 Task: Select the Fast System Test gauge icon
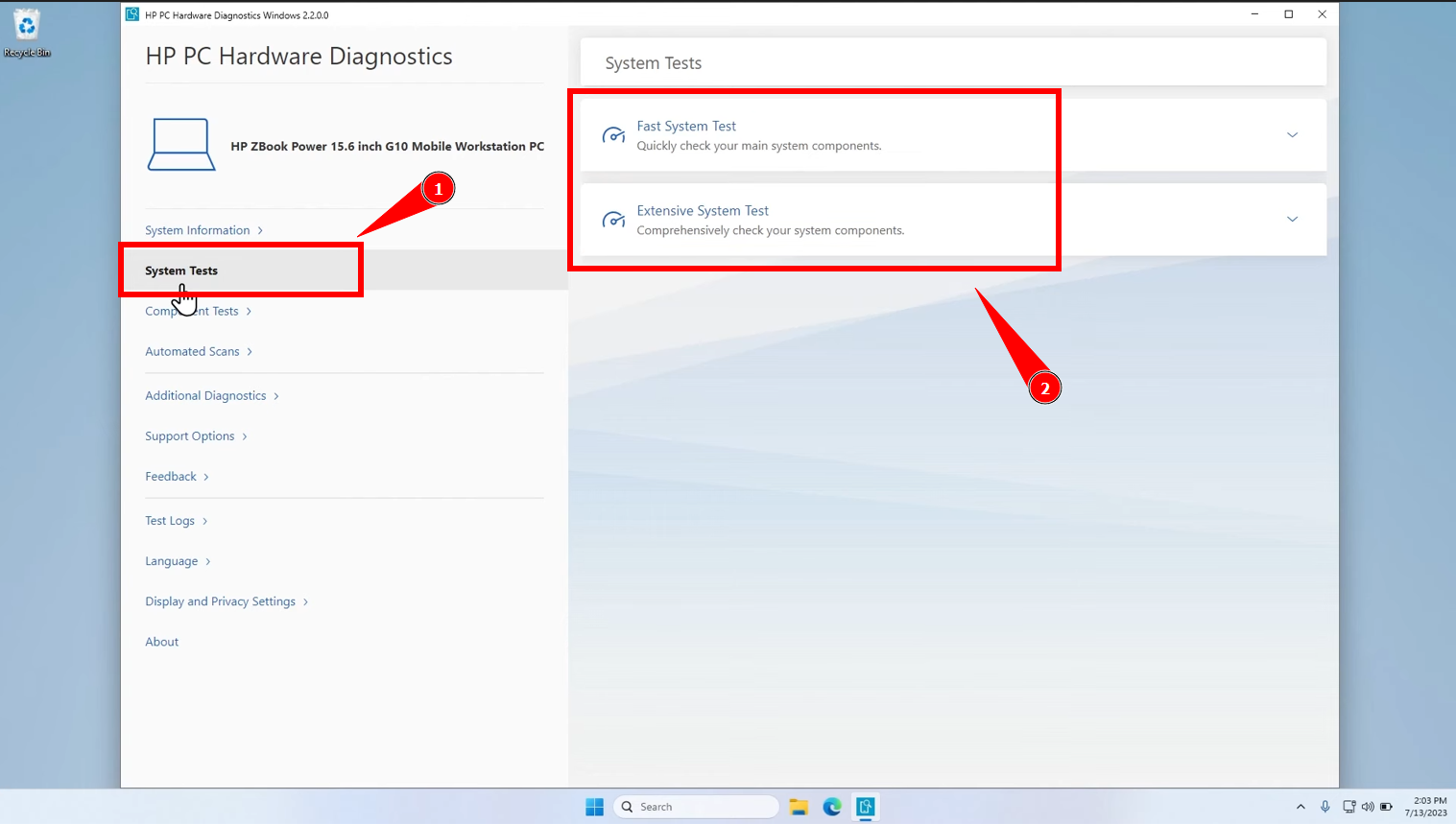pos(614,135)
